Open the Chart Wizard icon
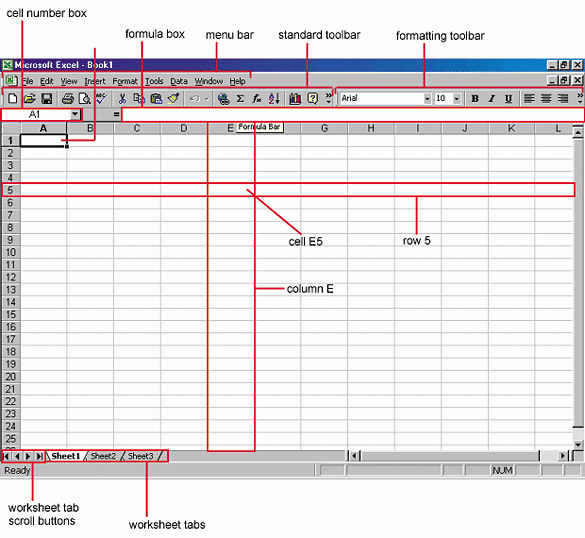Image resolution: width=585 pixels, height=538 pixels. 295,99
